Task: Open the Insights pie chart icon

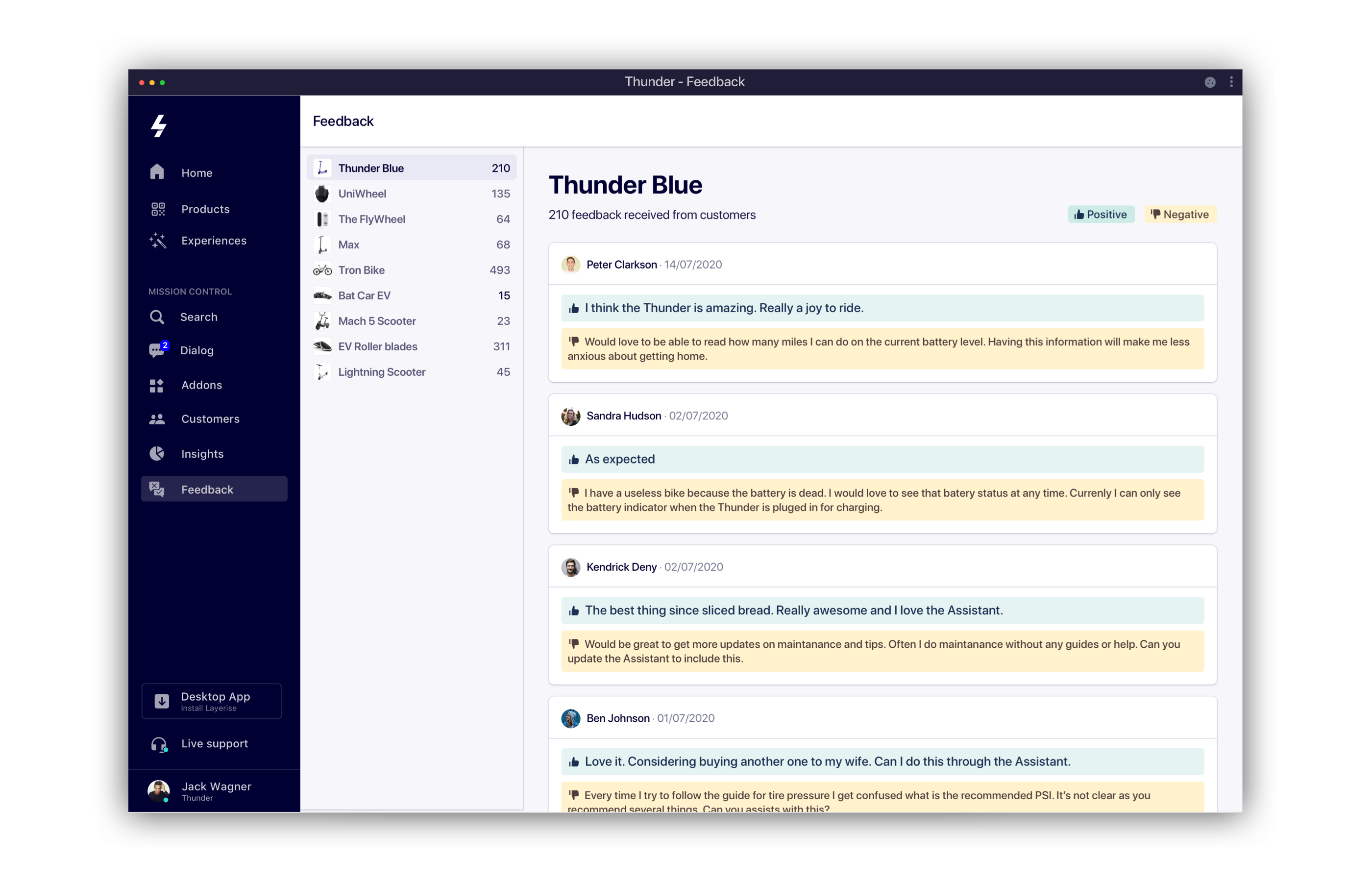Action: [156, 454]
